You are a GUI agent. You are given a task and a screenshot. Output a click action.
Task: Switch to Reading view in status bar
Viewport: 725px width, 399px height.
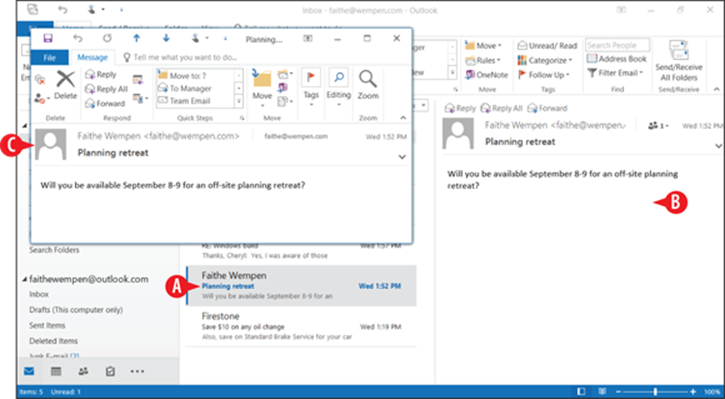602,392
